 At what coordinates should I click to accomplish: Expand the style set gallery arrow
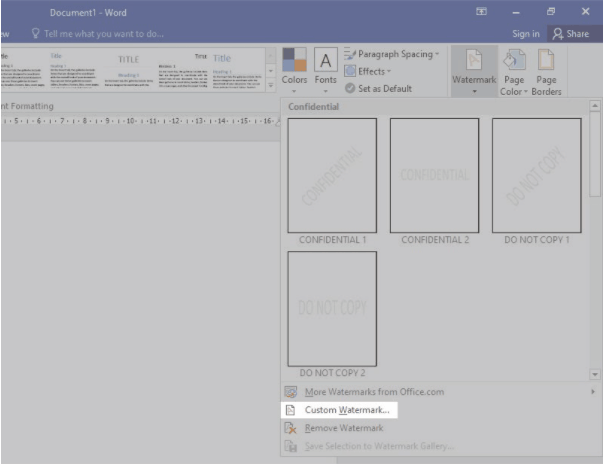pos(269,88)
